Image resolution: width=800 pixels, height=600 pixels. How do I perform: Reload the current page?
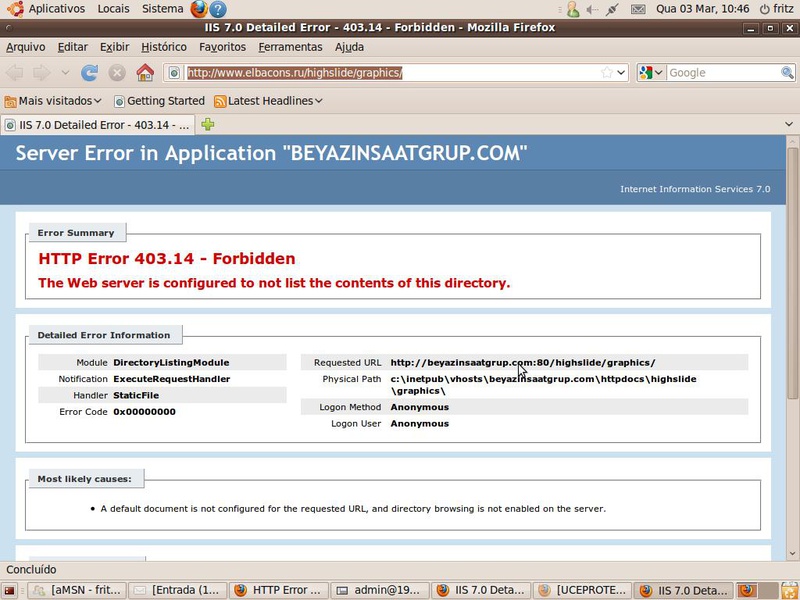(x=90, y=73)
